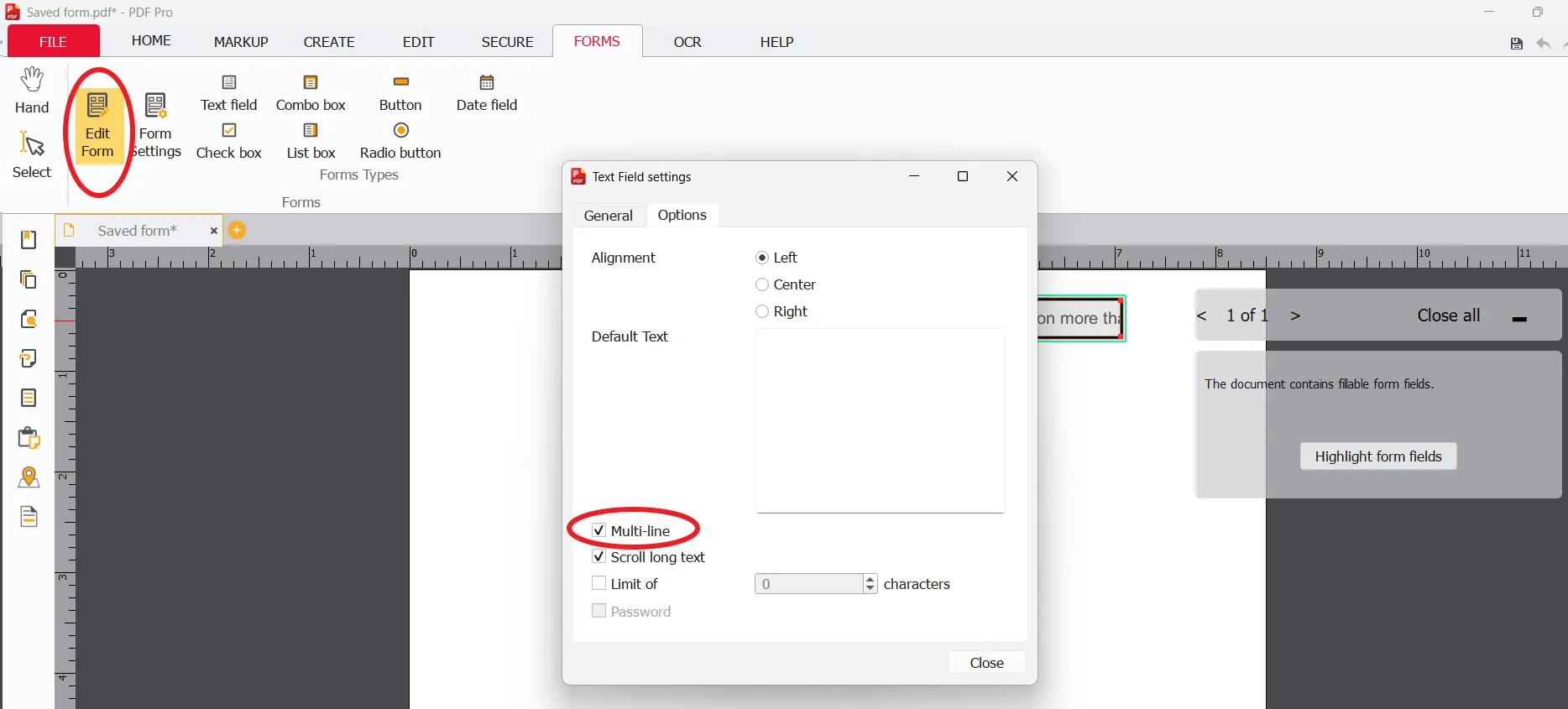Image resolution: width=1568 pixels, height=709 pixels.
Task: Add a Button form element
Action: pyautogui.click(x=400, y=93)
